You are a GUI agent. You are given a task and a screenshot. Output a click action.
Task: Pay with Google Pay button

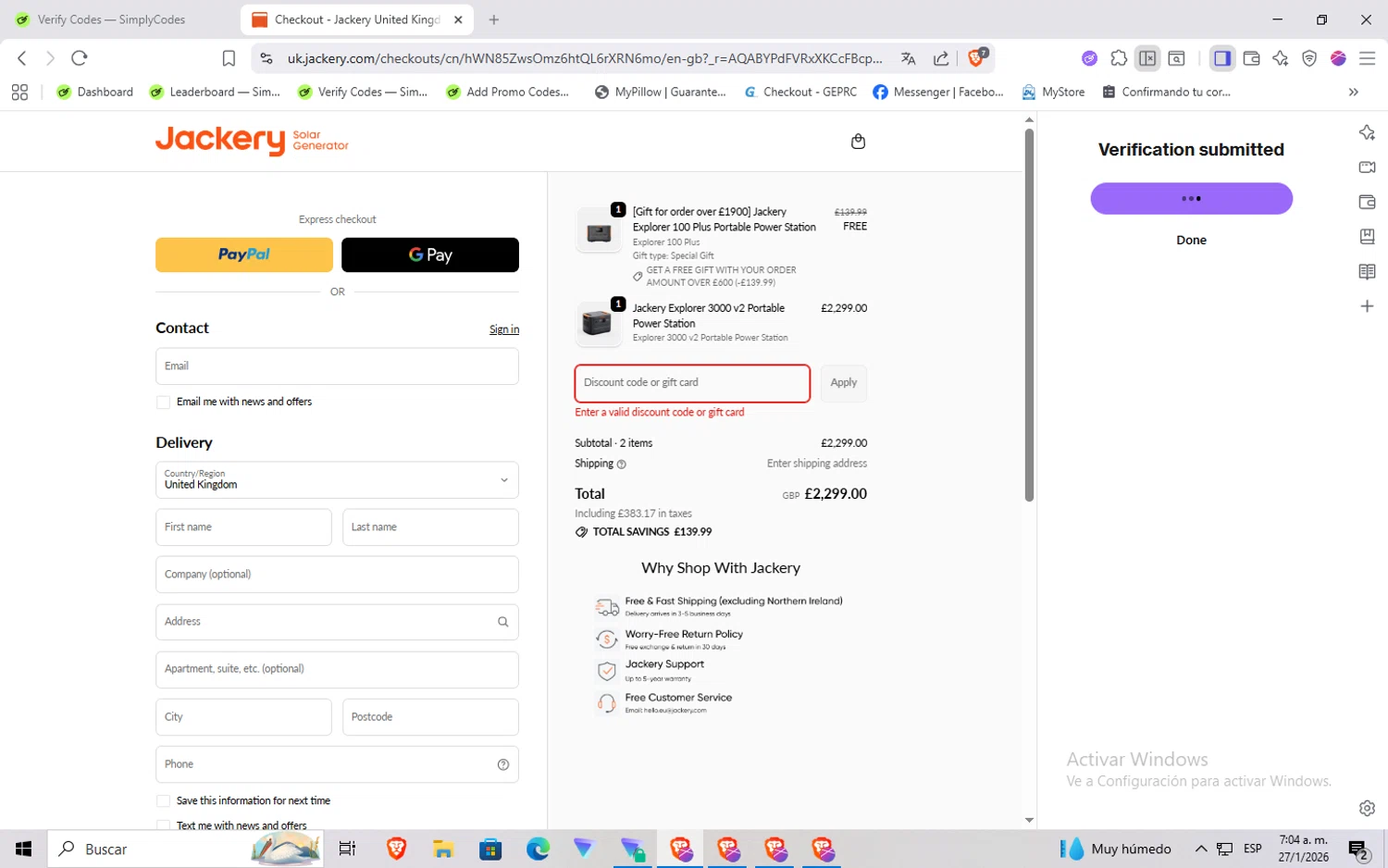click(430, 254)
